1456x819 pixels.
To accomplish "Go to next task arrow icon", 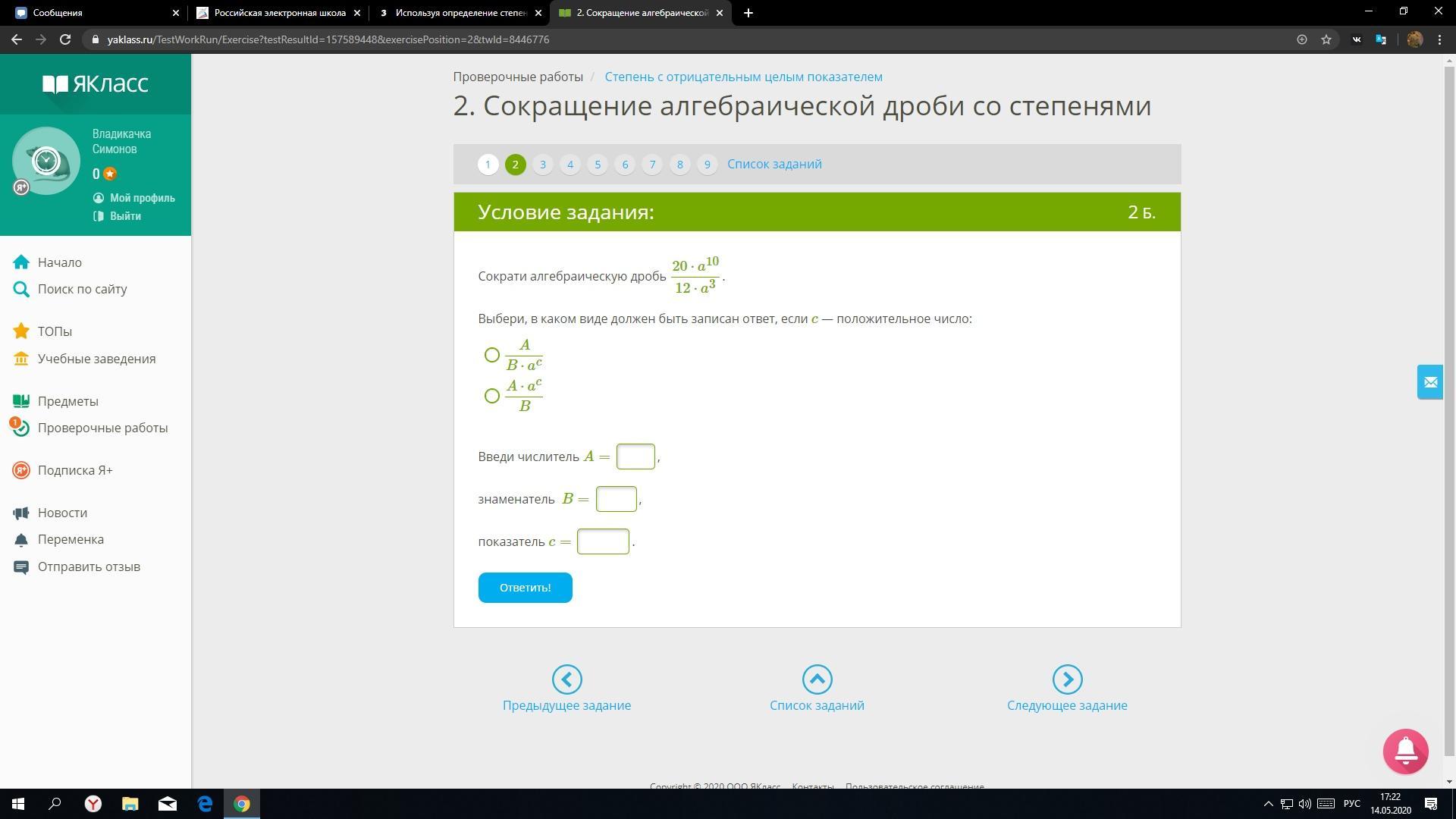I will point(1067,679).
